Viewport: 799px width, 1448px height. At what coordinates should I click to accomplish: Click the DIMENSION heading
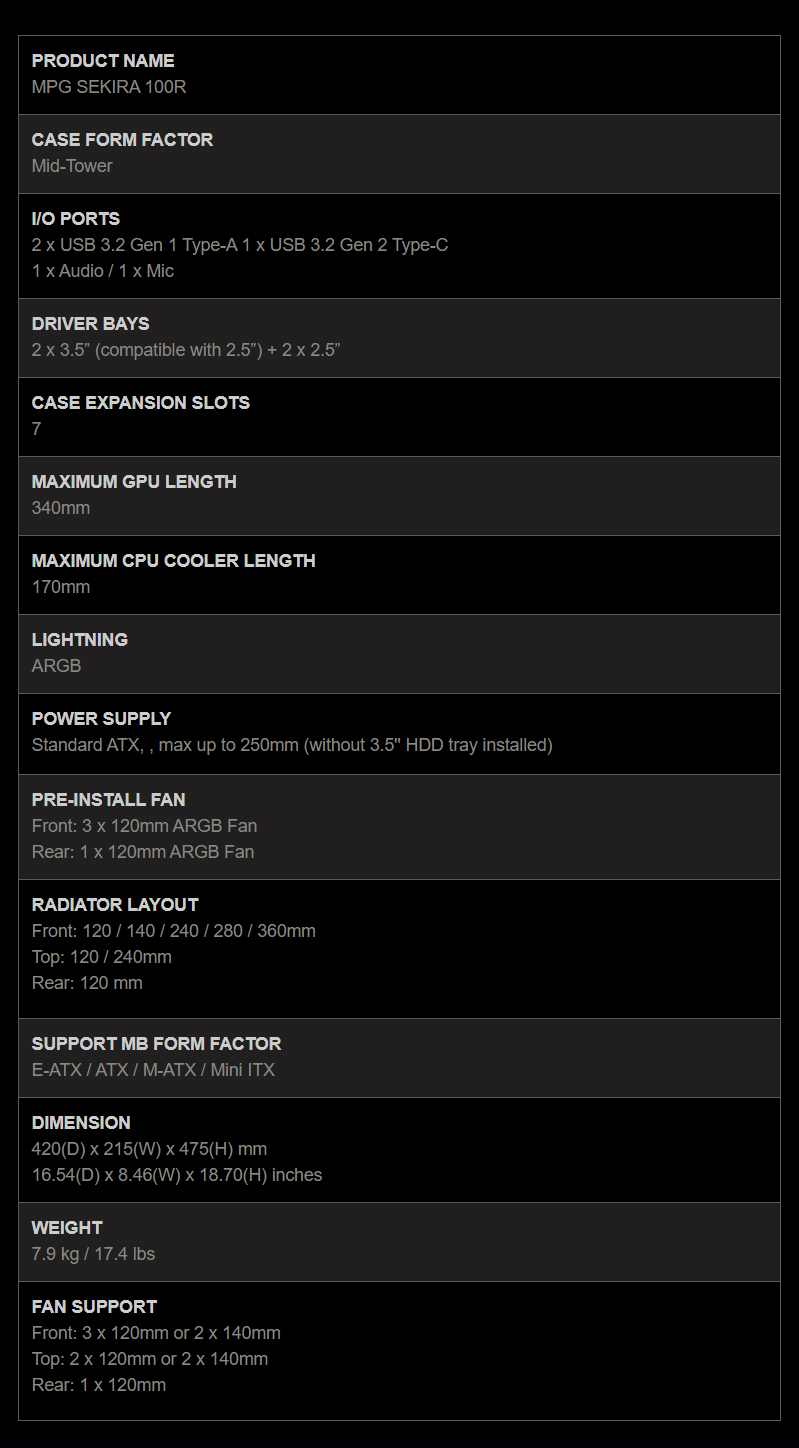point(81,1123)
